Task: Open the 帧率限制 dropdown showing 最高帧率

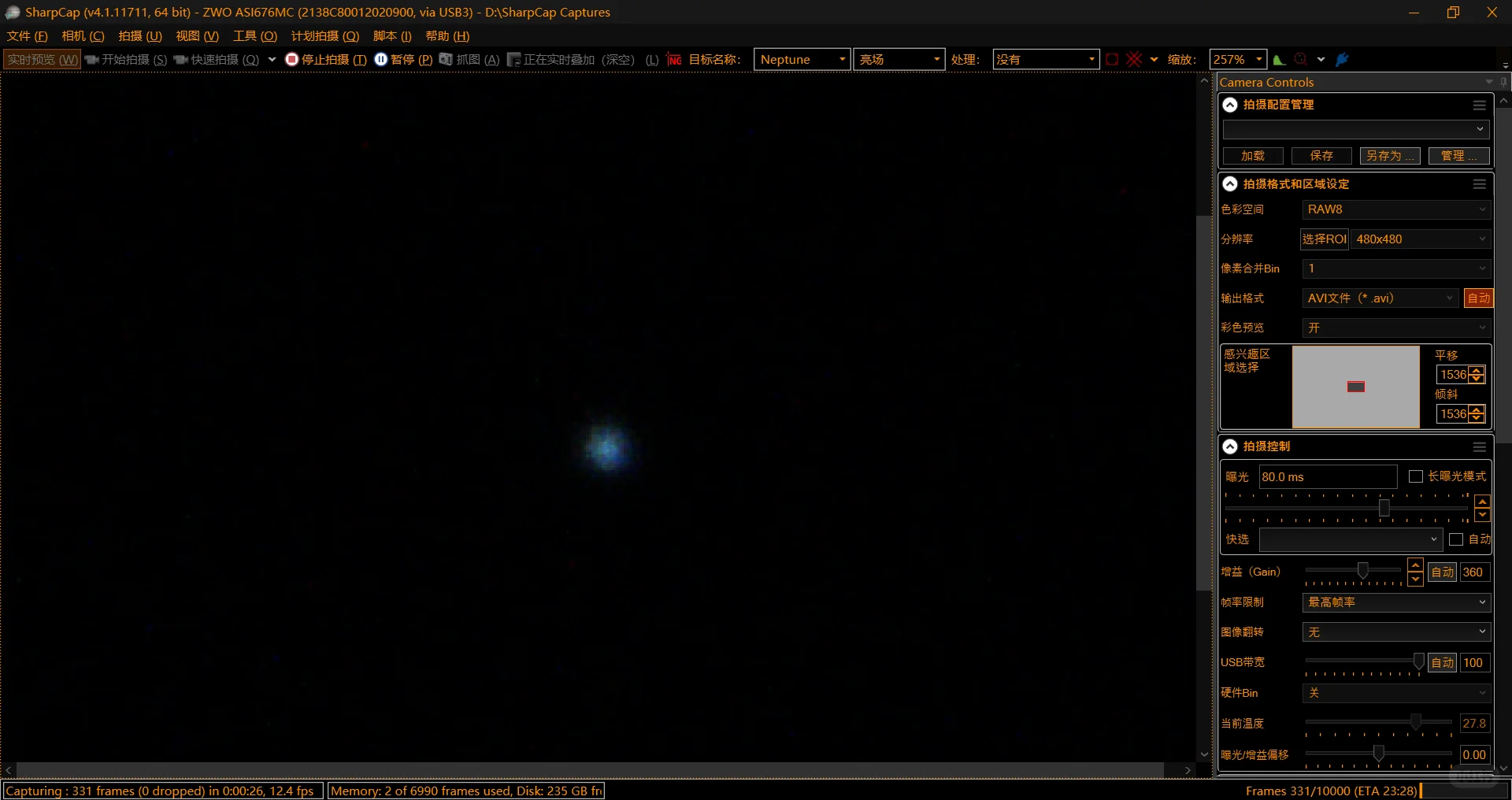Action: [1396, 602]
